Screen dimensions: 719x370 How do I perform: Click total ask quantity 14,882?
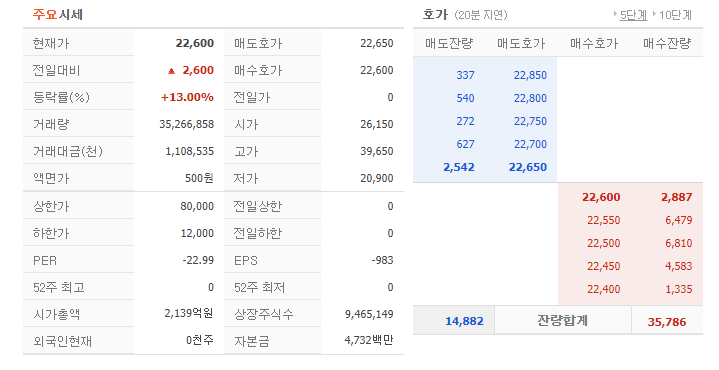click(x=464, y=321)
